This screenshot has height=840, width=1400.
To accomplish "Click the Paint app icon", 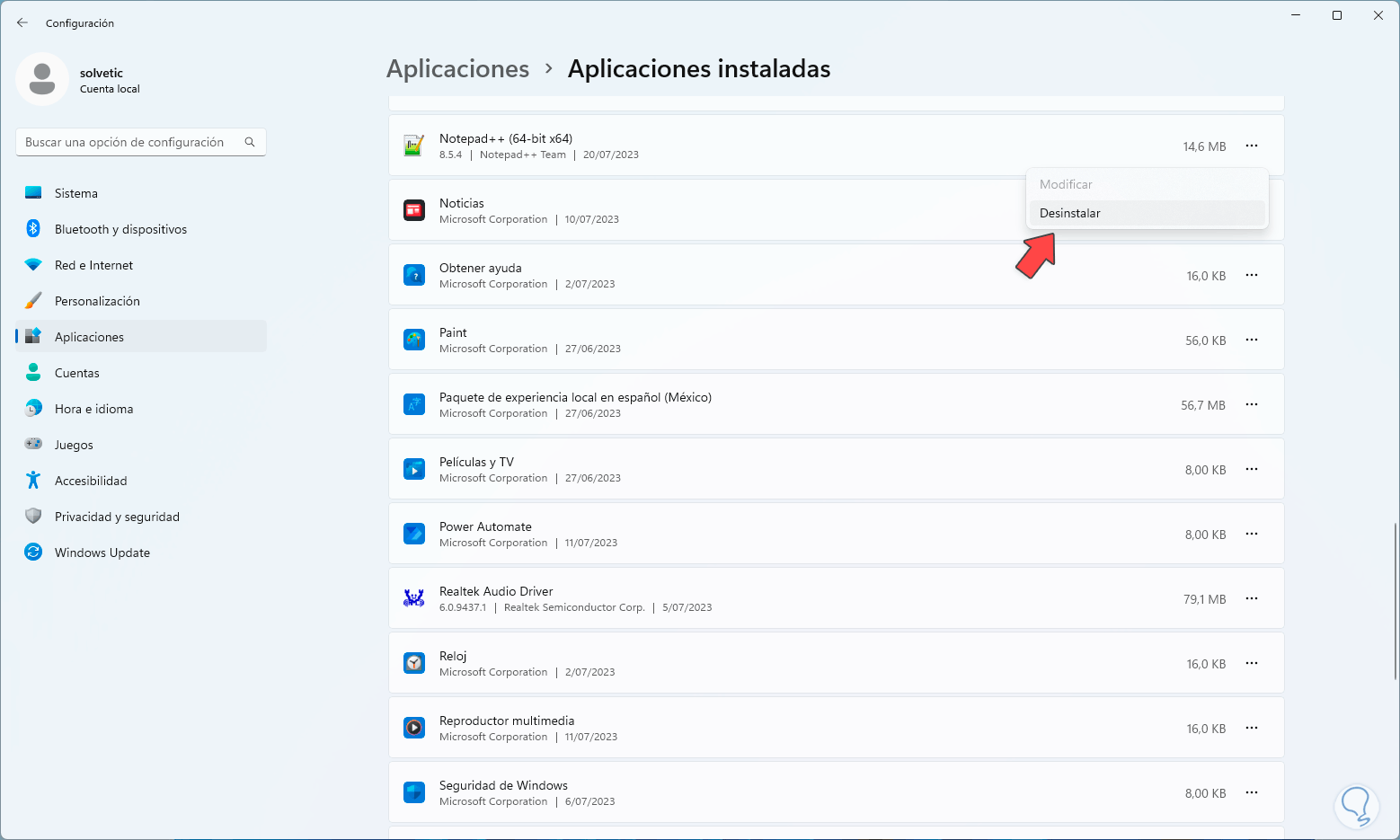I will [x=413, y=340].
